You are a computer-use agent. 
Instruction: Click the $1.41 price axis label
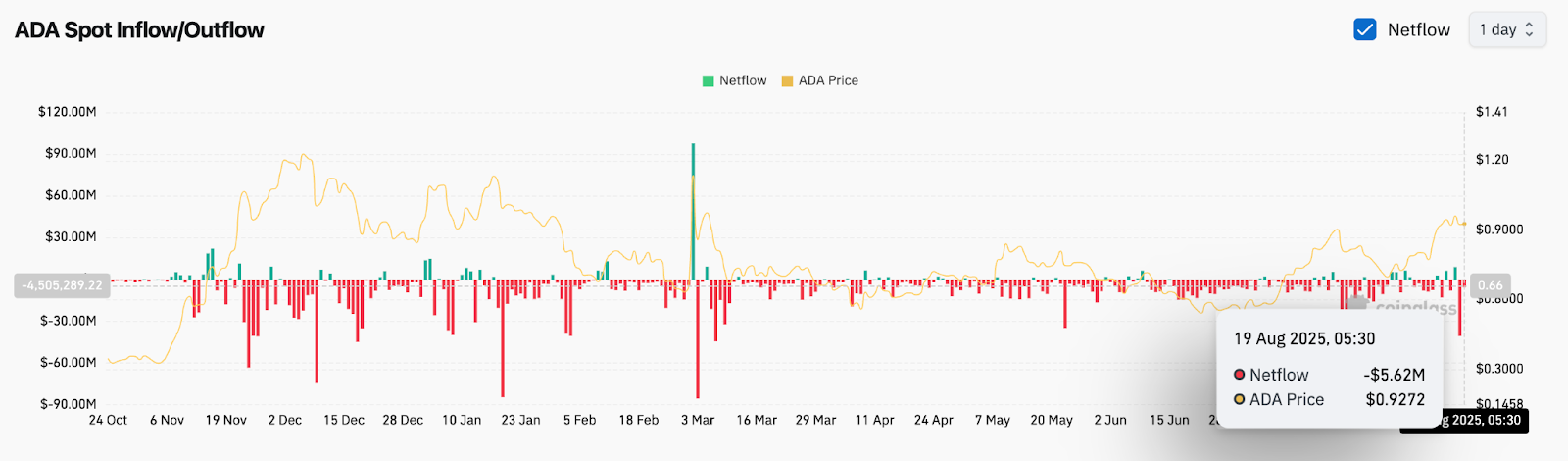[1492, 112]
